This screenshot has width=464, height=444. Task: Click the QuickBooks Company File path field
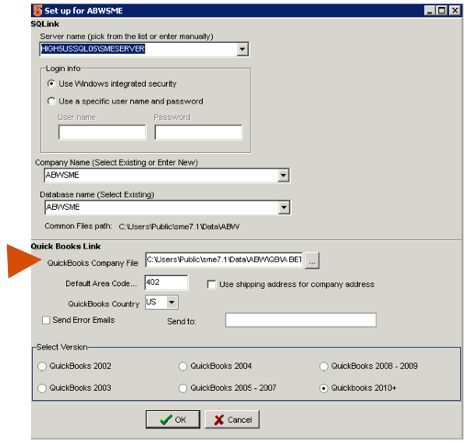pos(224,260)
